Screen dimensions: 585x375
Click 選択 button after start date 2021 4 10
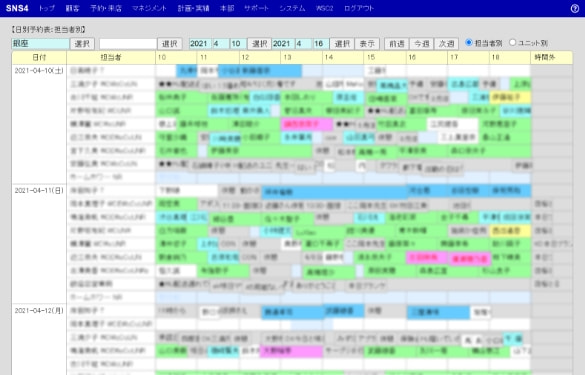point(259,44)
